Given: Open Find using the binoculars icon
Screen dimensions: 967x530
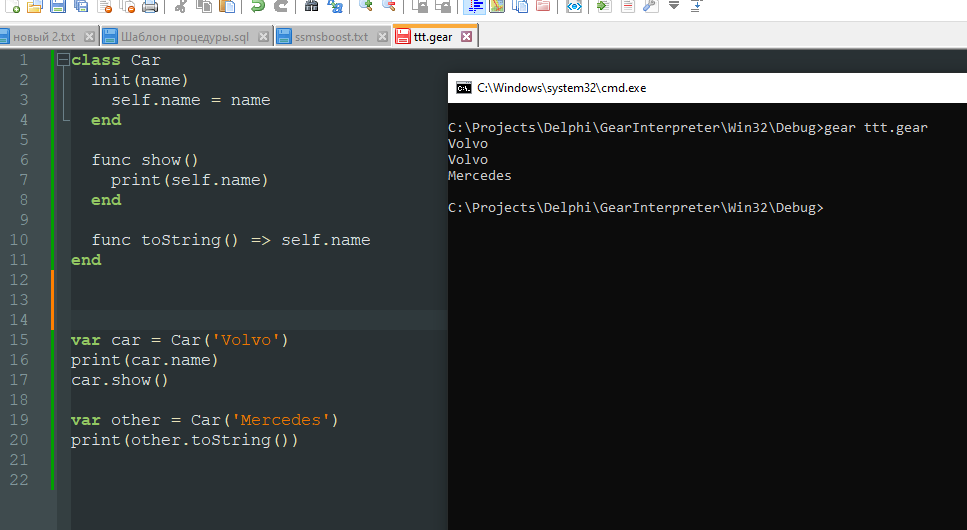Looking at the screenshot, I should 311,6.
